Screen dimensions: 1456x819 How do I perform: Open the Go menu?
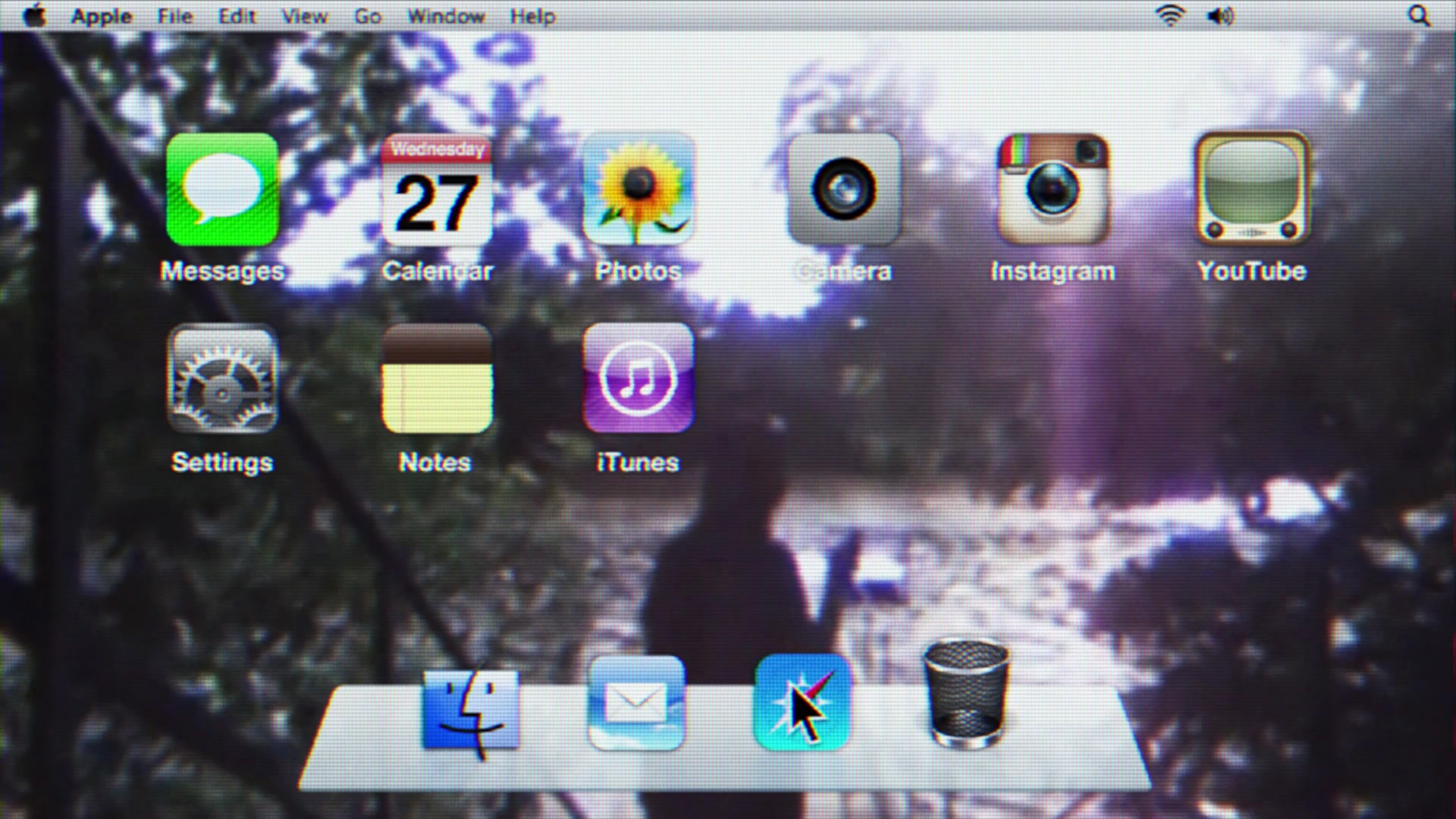coord(368,17)
